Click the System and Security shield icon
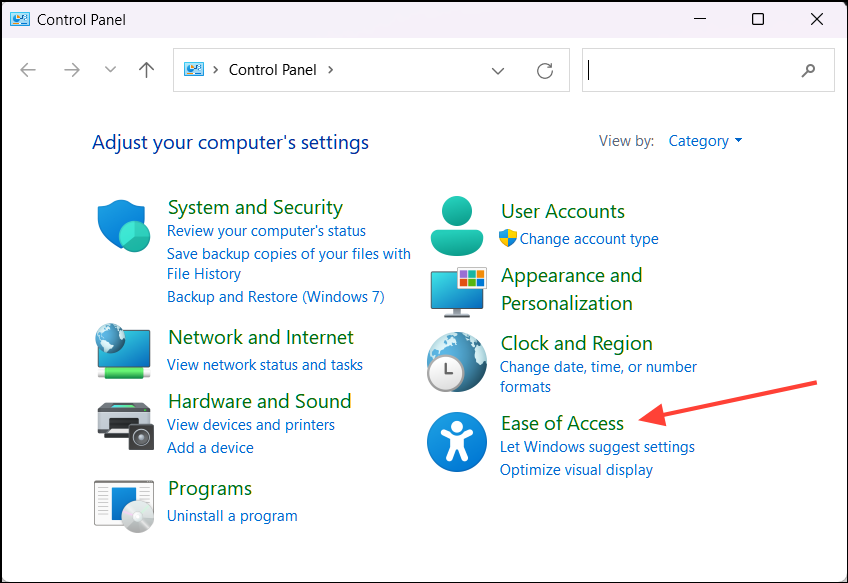Screen dimensions: 848x583 point(124,226)
